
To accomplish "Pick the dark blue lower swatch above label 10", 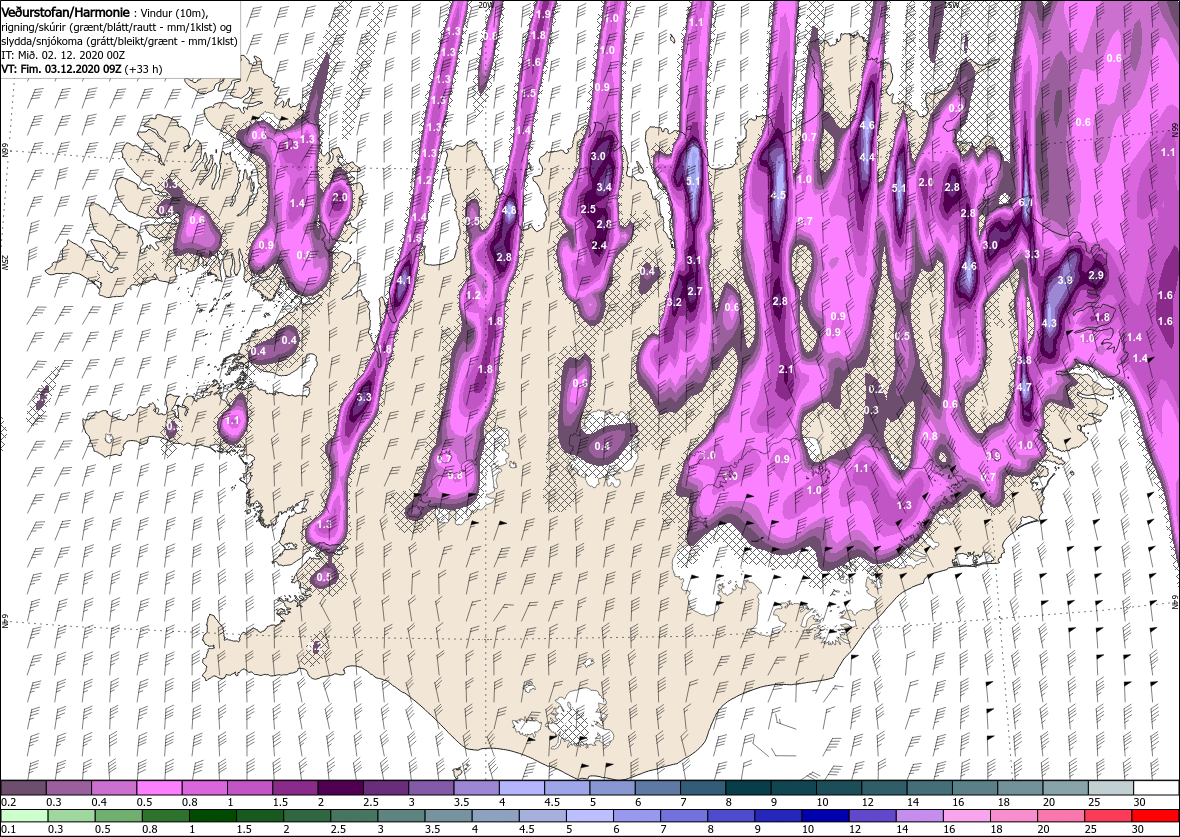I will [824, 817].
